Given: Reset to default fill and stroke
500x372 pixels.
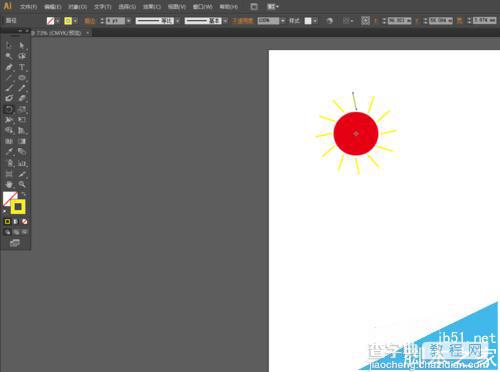Looking at the screenshot, I should point(4,211).
